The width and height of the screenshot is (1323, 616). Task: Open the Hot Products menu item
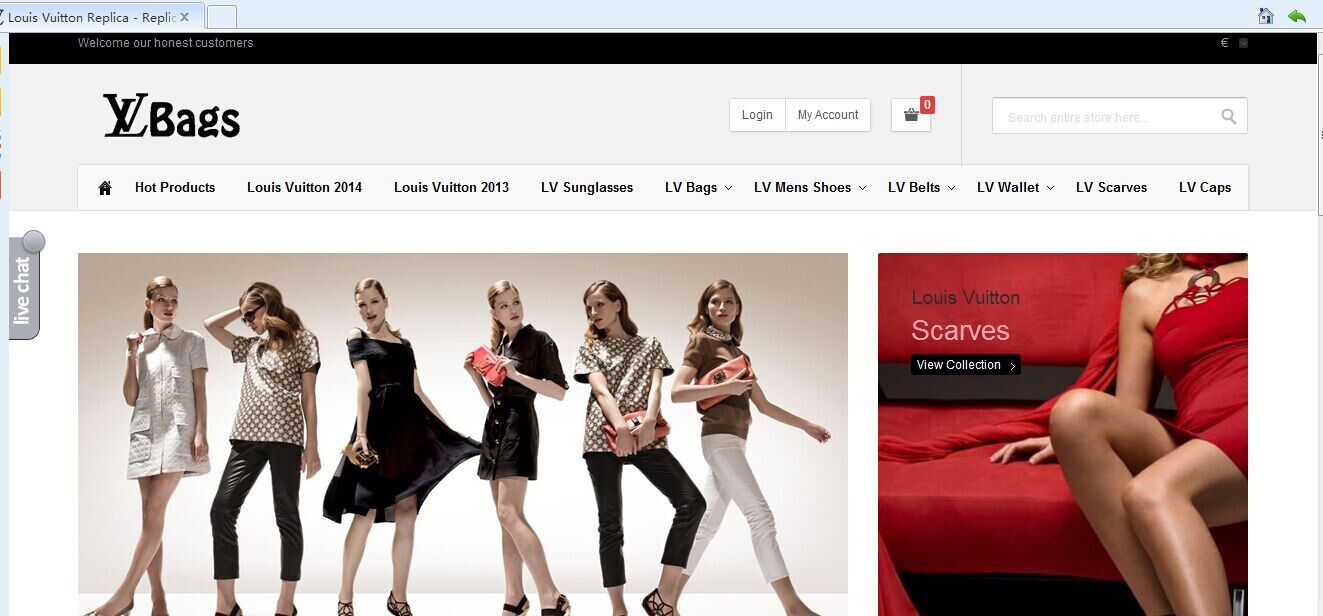175,188
